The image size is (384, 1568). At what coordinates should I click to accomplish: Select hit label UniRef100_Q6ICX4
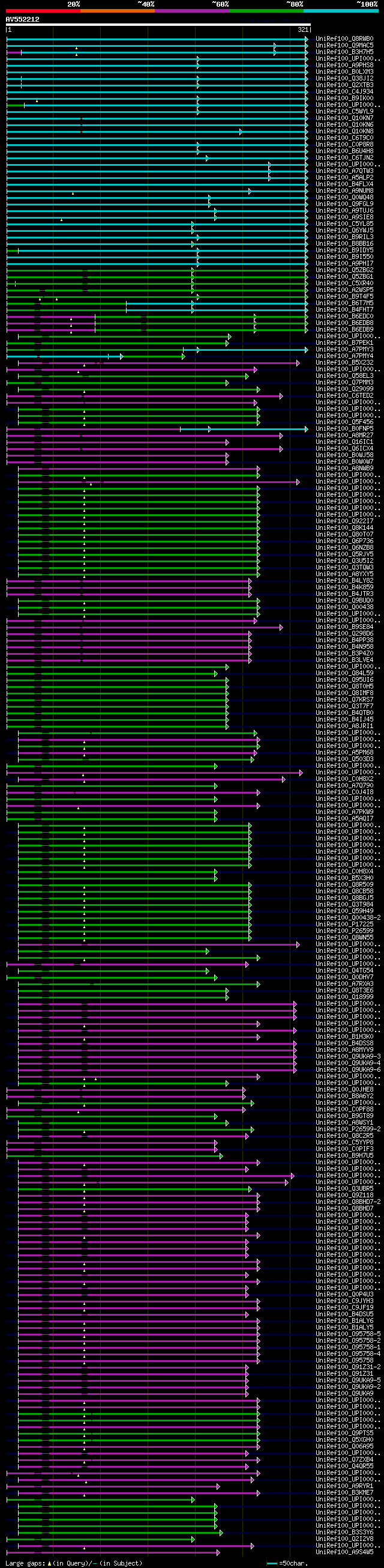coord(344,449)
